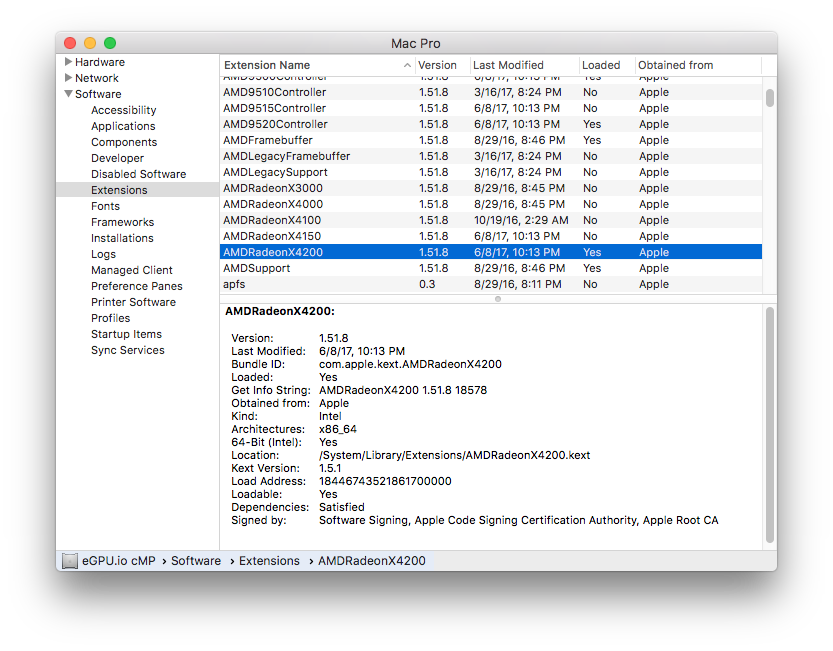Click the computer icon in path bar
The image size is (833, 651).
(x=70, y=561)
